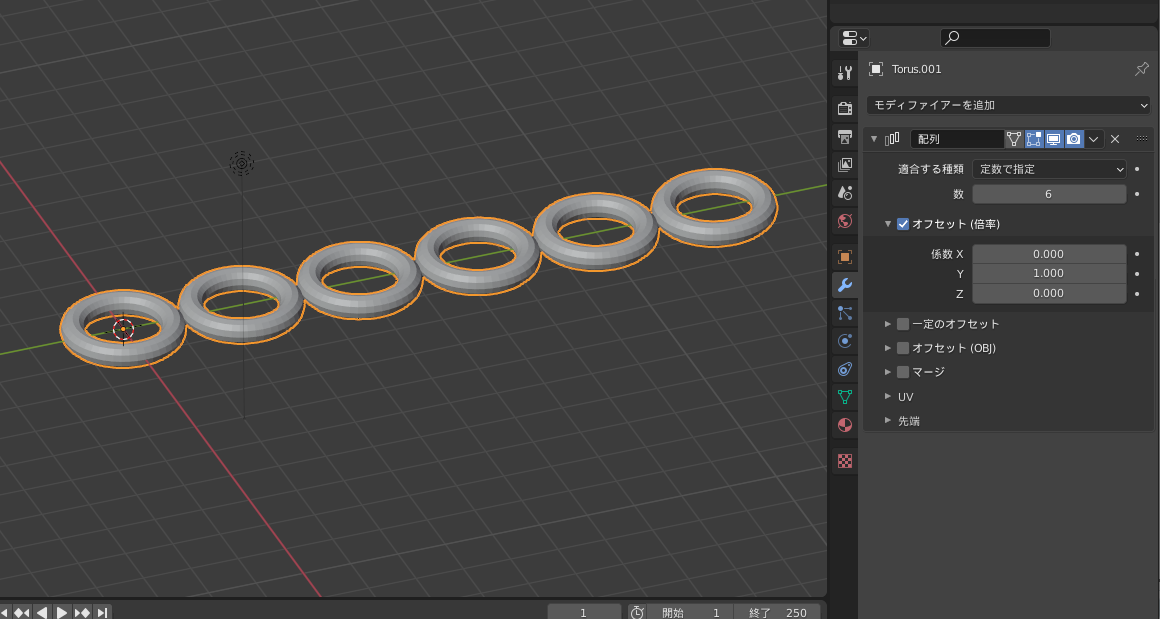Expand the 先端 subpanel
1160x619 pixels.
pos(888,420)
